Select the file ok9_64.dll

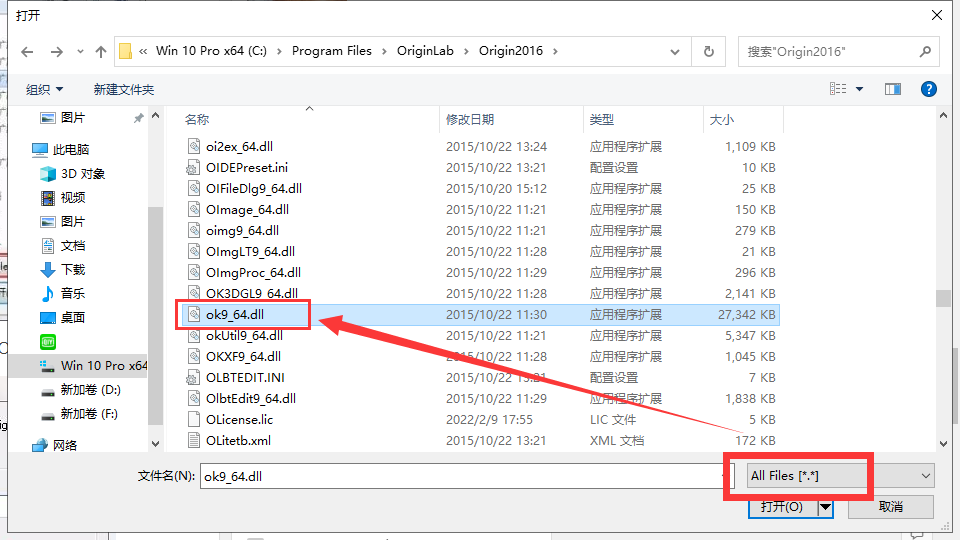pyautogui.click(x=235, y=315)
